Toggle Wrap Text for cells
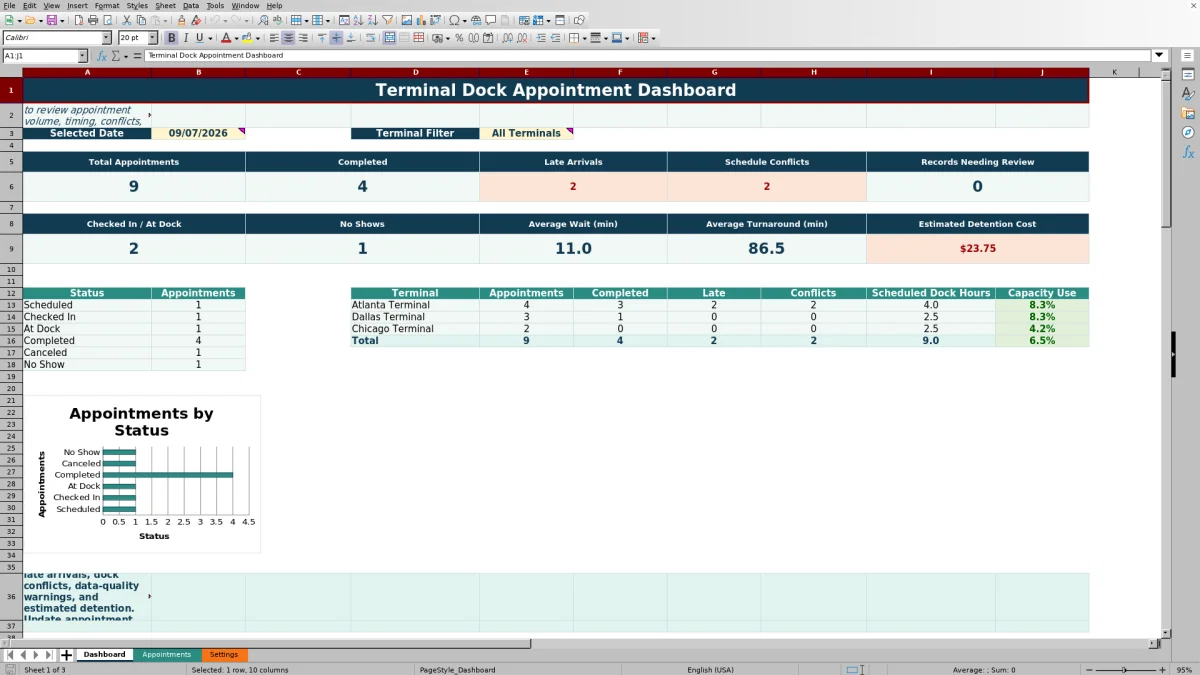 (370, 38)
